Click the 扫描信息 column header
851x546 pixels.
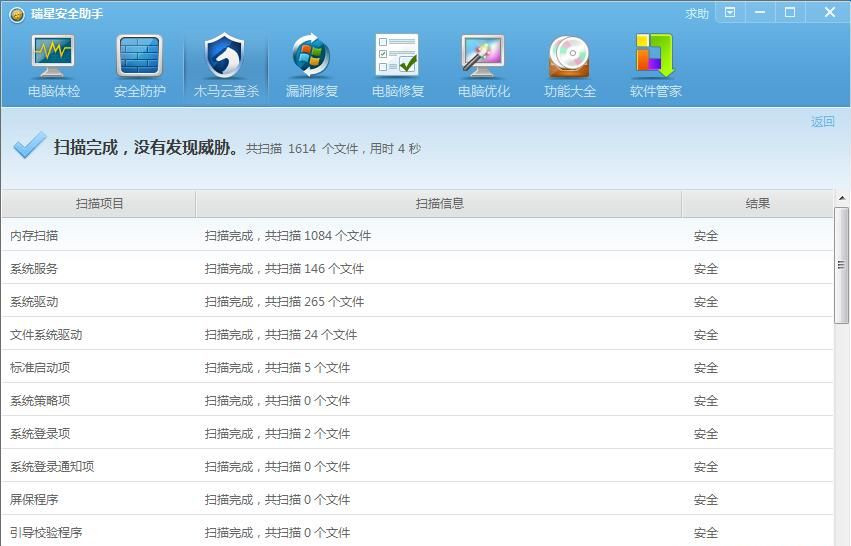click(439, 204)
